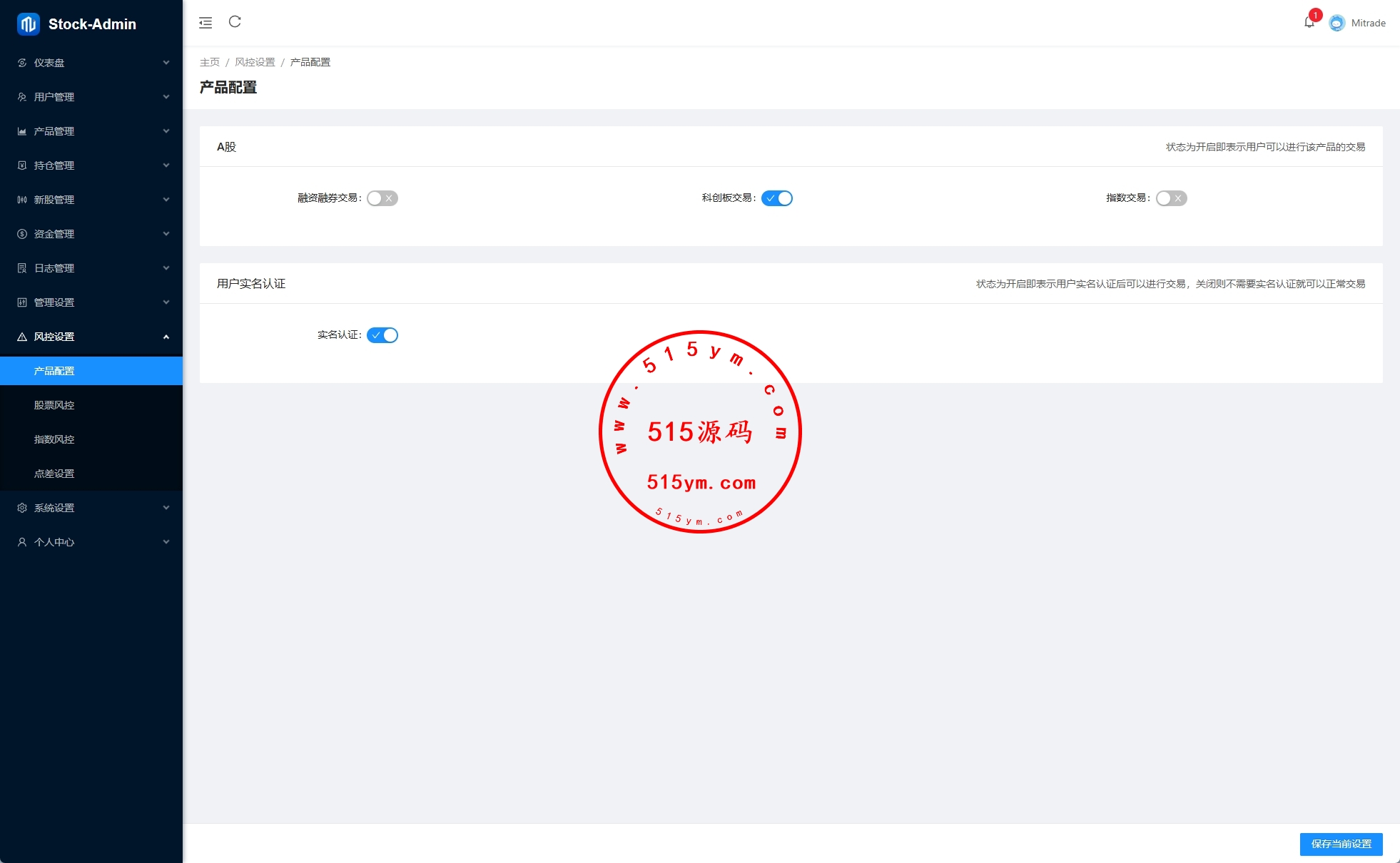The image size is (1400, 863).
Task: Click the page refresh icon
Action: [235, 22]
